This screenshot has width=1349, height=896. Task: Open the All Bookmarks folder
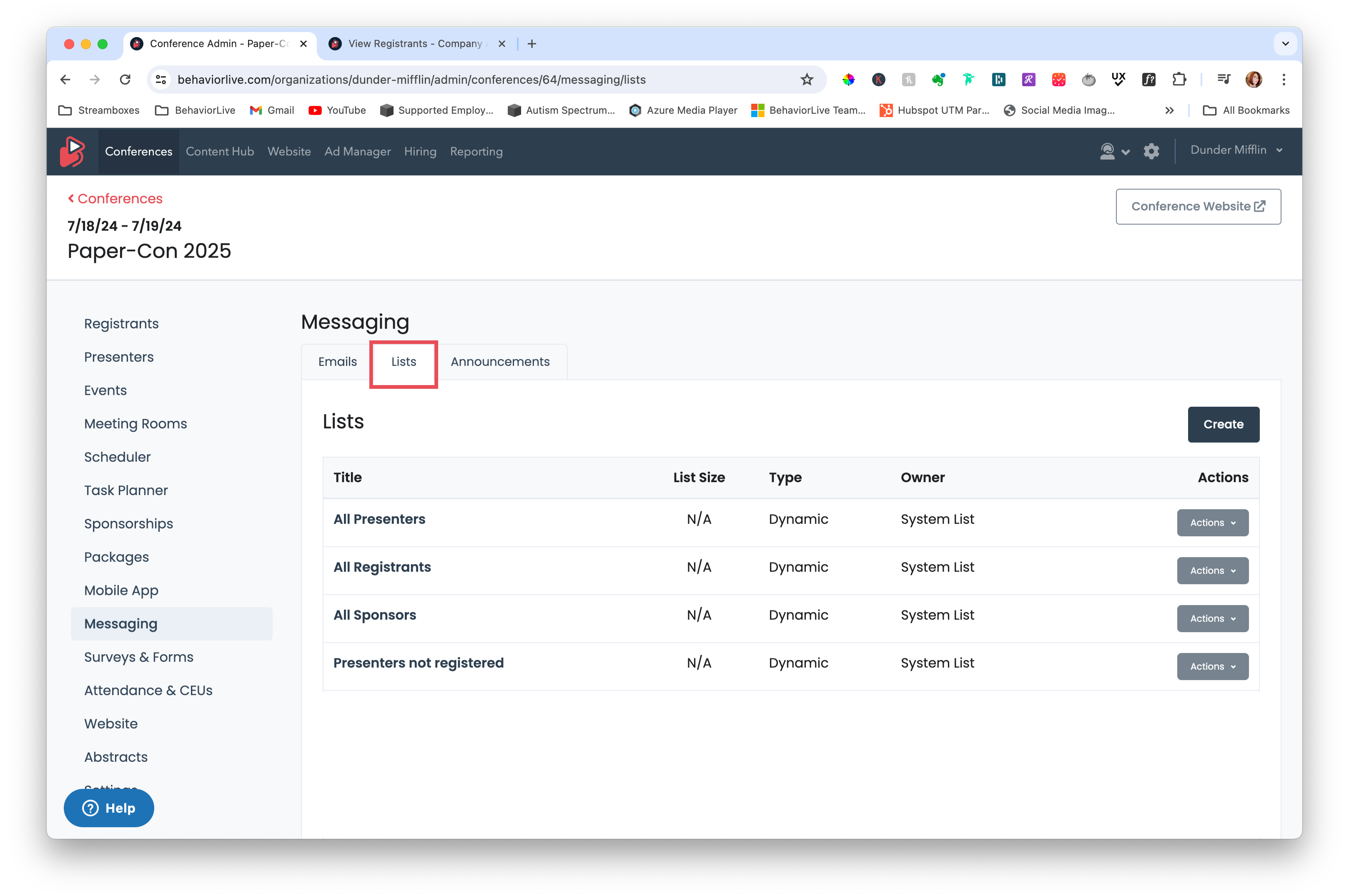[1246, 110]
